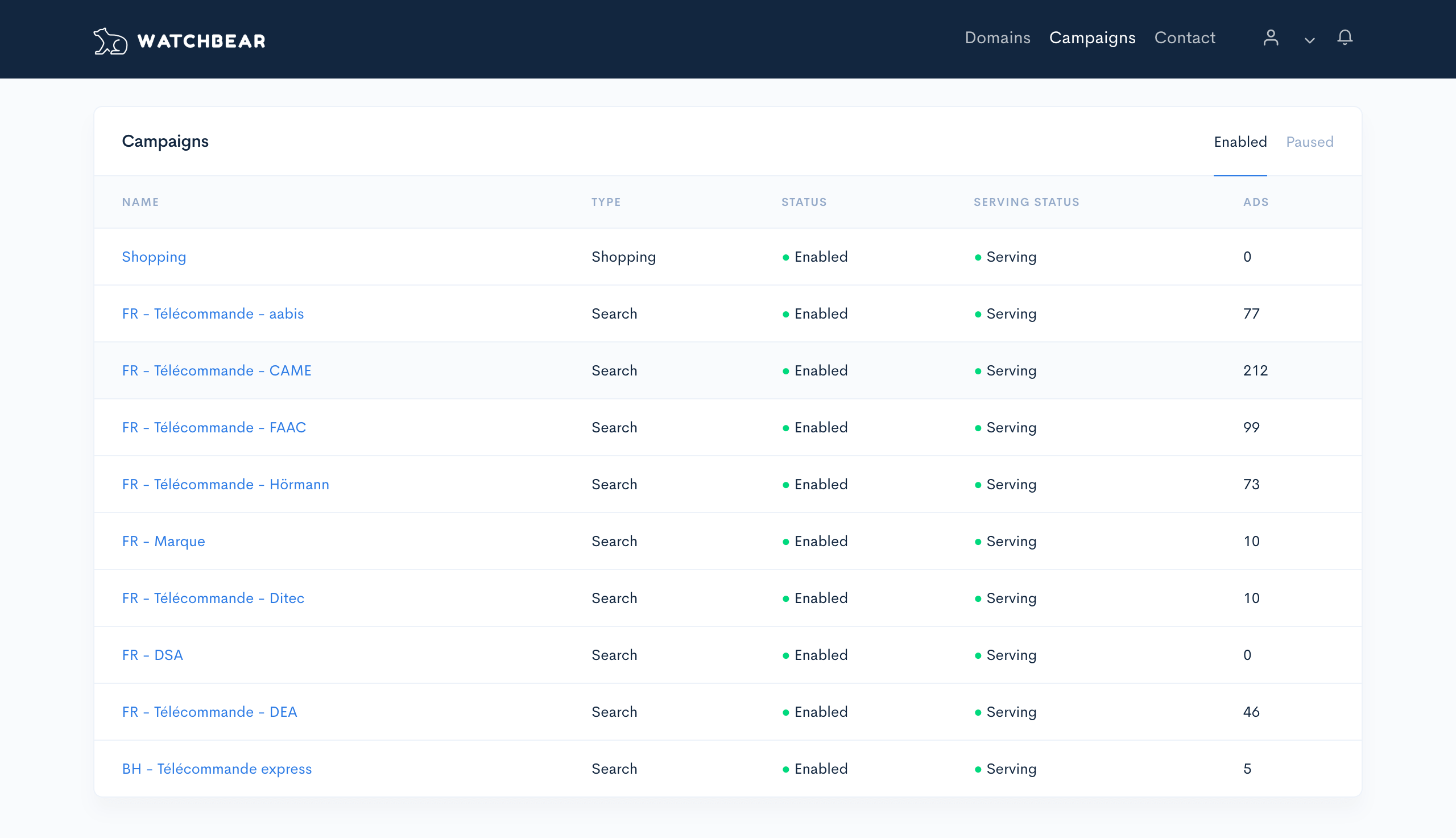Open the Campaigns navigation item
Viewport: 1456px width, 838px height.
coord(1092,38)
